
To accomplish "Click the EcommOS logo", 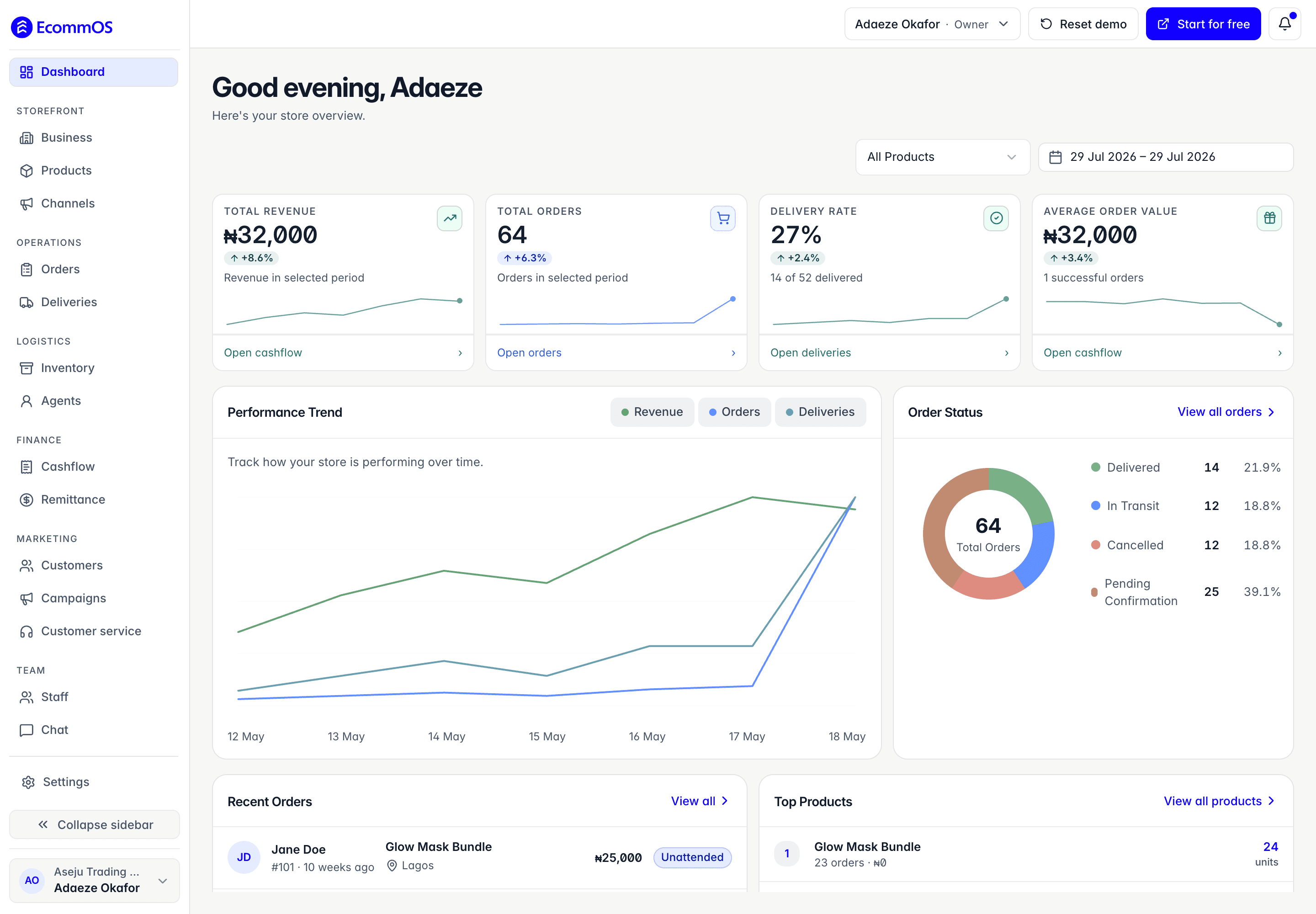I will point(62,27).
